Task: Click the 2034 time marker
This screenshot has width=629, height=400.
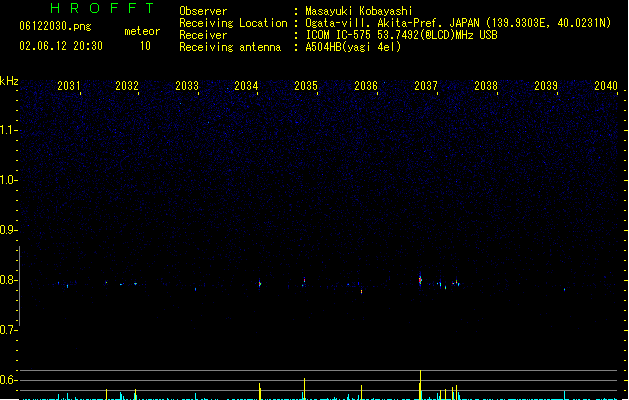Action: [246, 86]
